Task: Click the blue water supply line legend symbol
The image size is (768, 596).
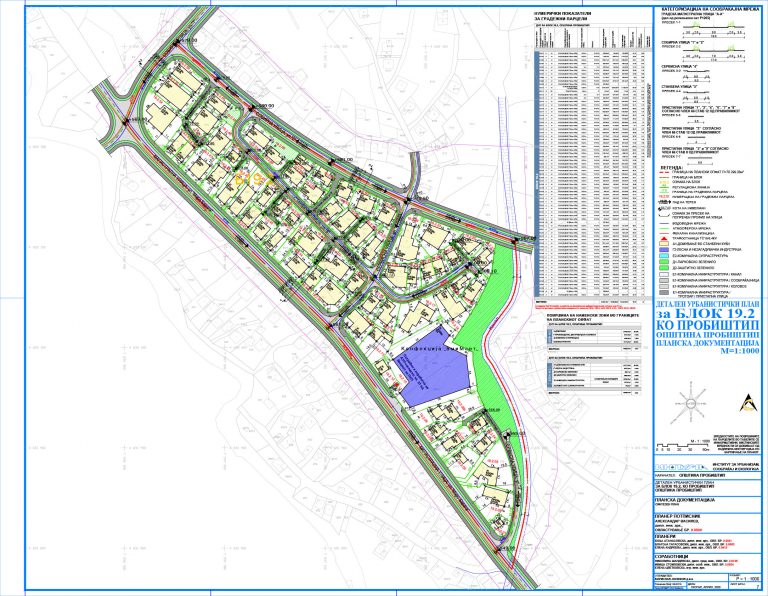Action: tap(664, 223)
